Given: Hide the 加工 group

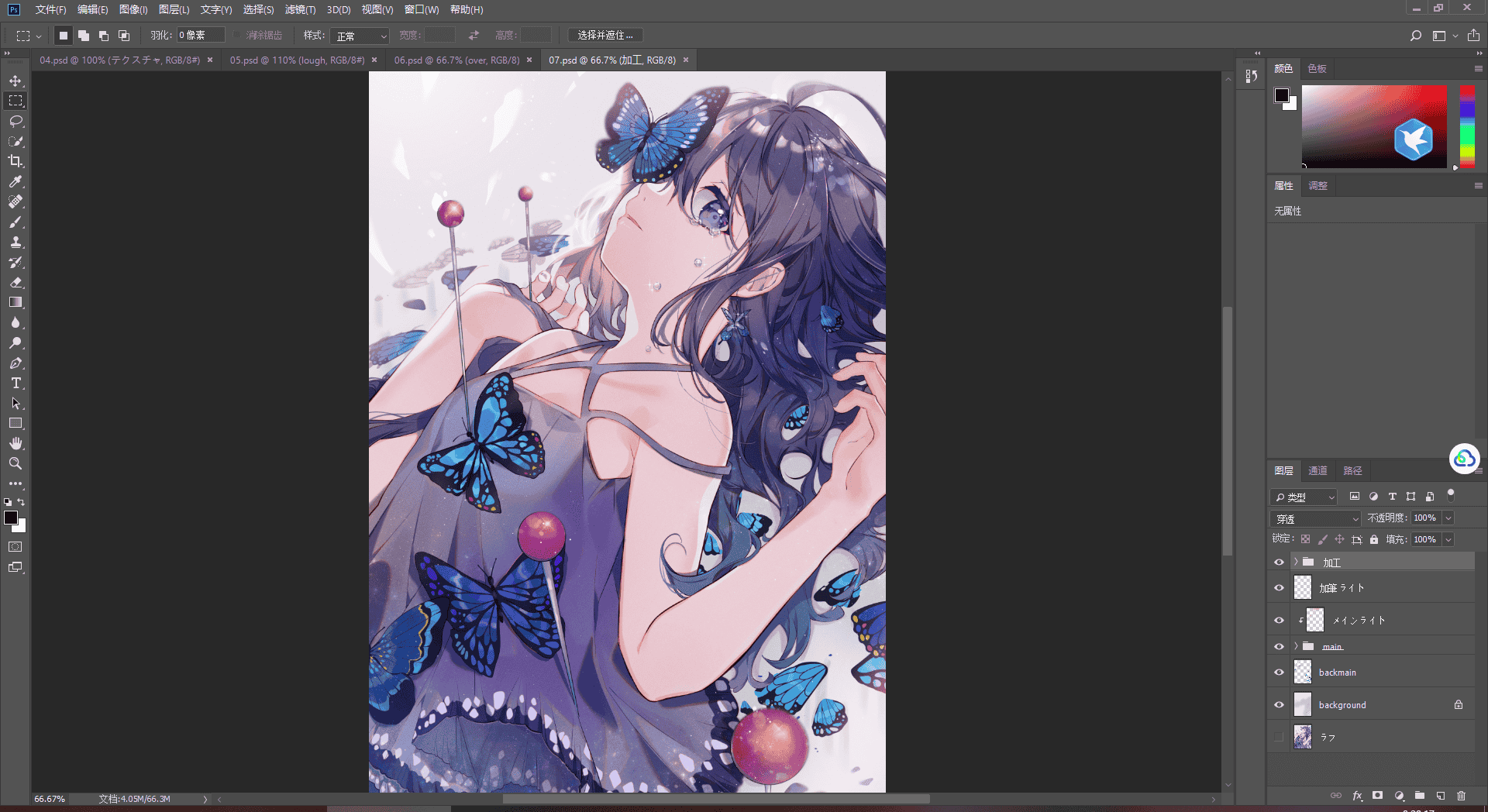Looking at the screenshot, I should [x=1279, y=563].
